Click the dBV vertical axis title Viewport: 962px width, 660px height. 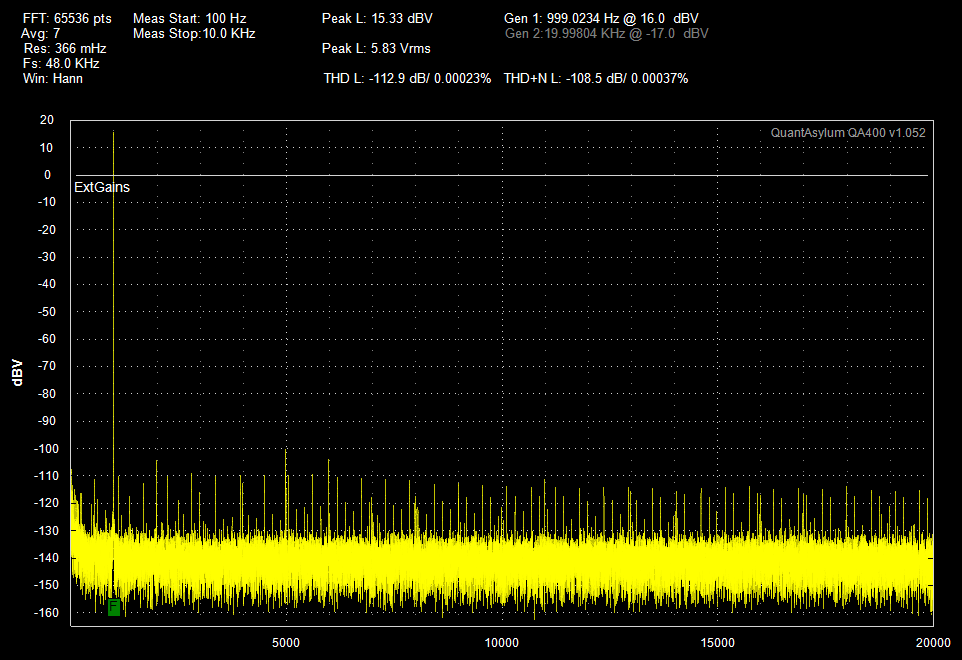[17, 373]
